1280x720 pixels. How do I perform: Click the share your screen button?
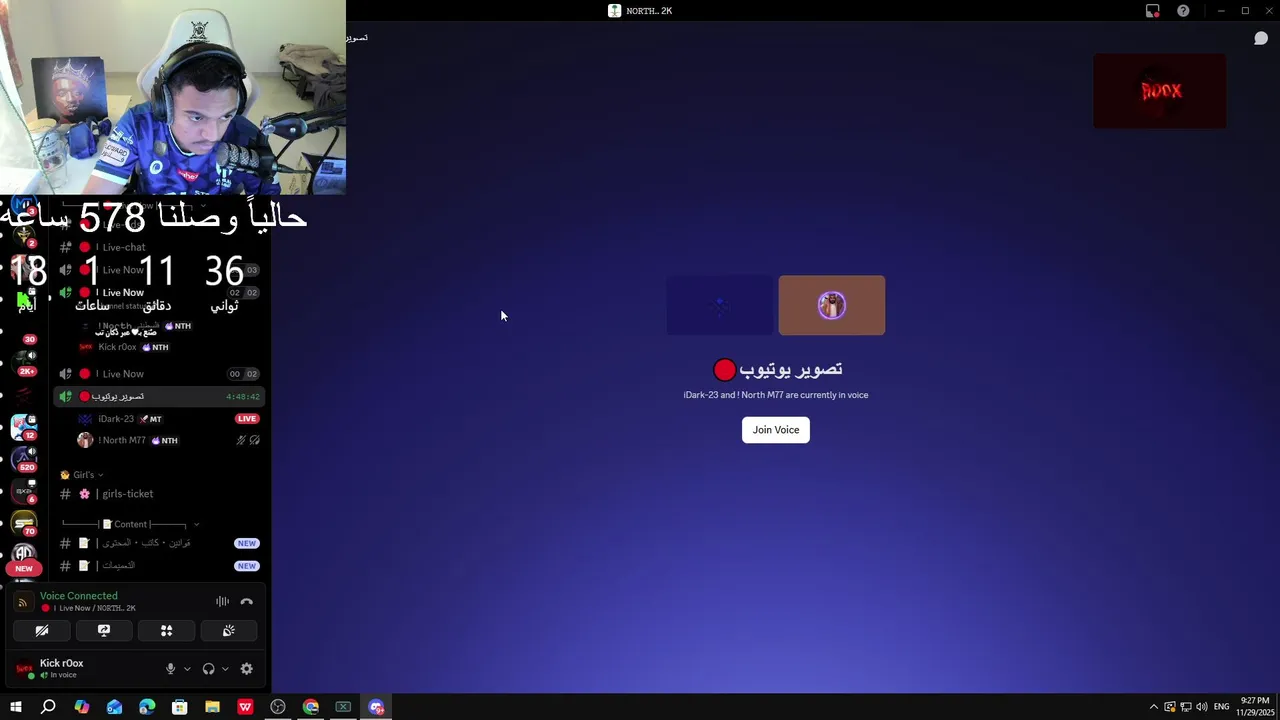coord(104,631)
